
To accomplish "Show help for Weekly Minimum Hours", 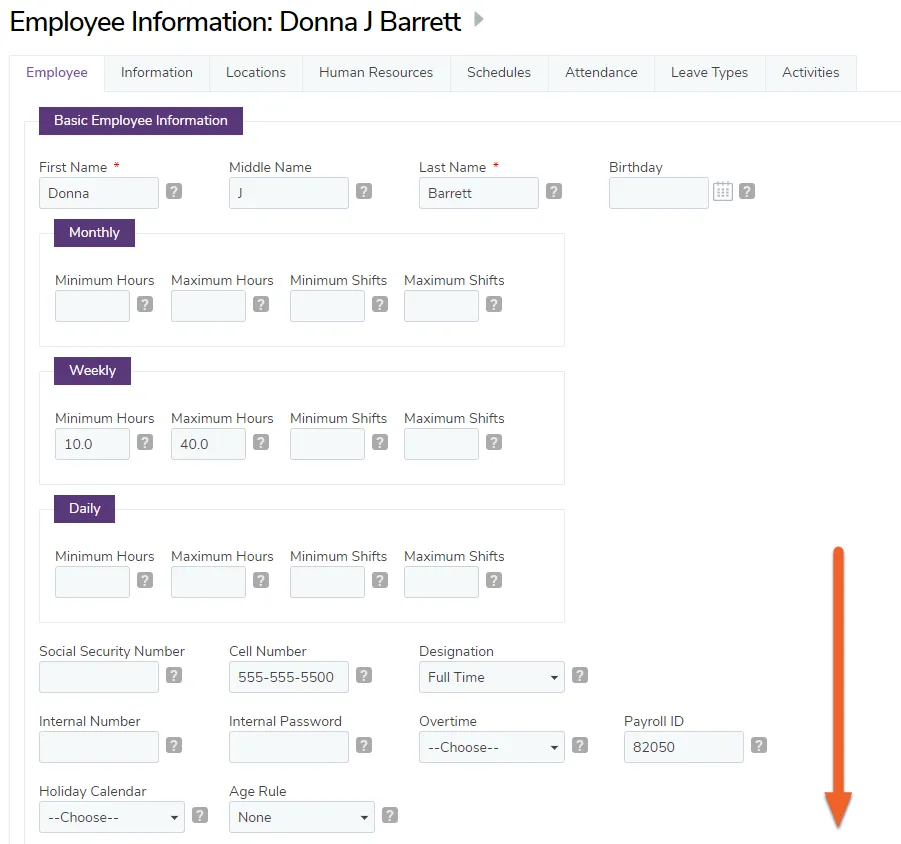I will click(x=145, y=442).
